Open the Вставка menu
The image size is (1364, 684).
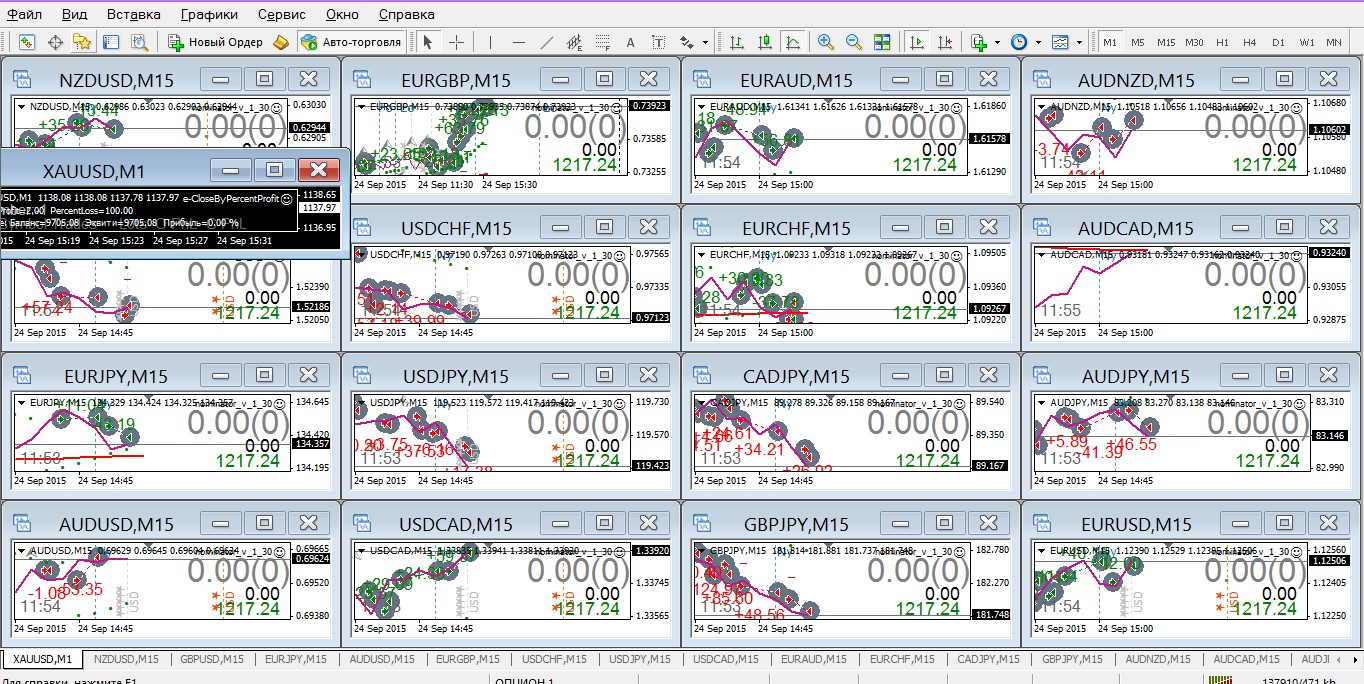pyautogui.click(x=133, y=15)
